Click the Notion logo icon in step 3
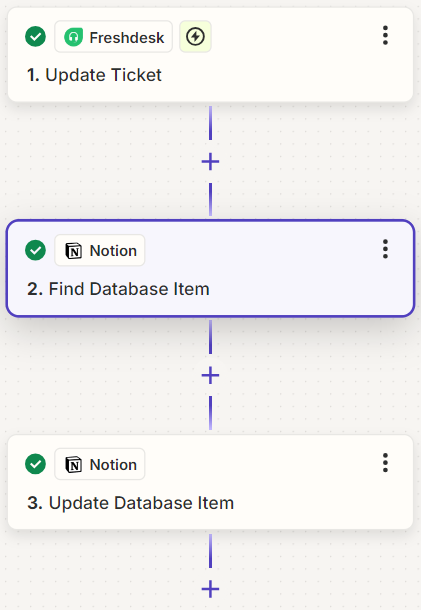The image size is (421, 610). [x=74, y=465]
